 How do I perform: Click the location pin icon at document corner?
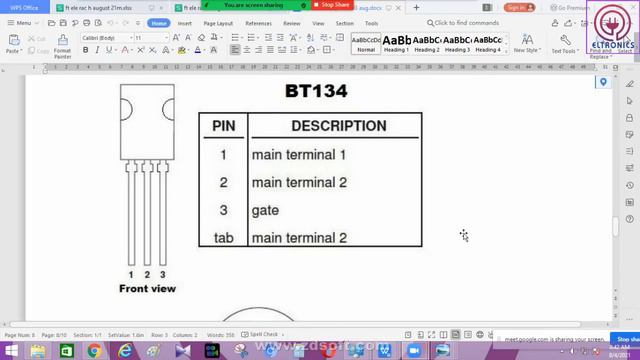tap(603, 82)
